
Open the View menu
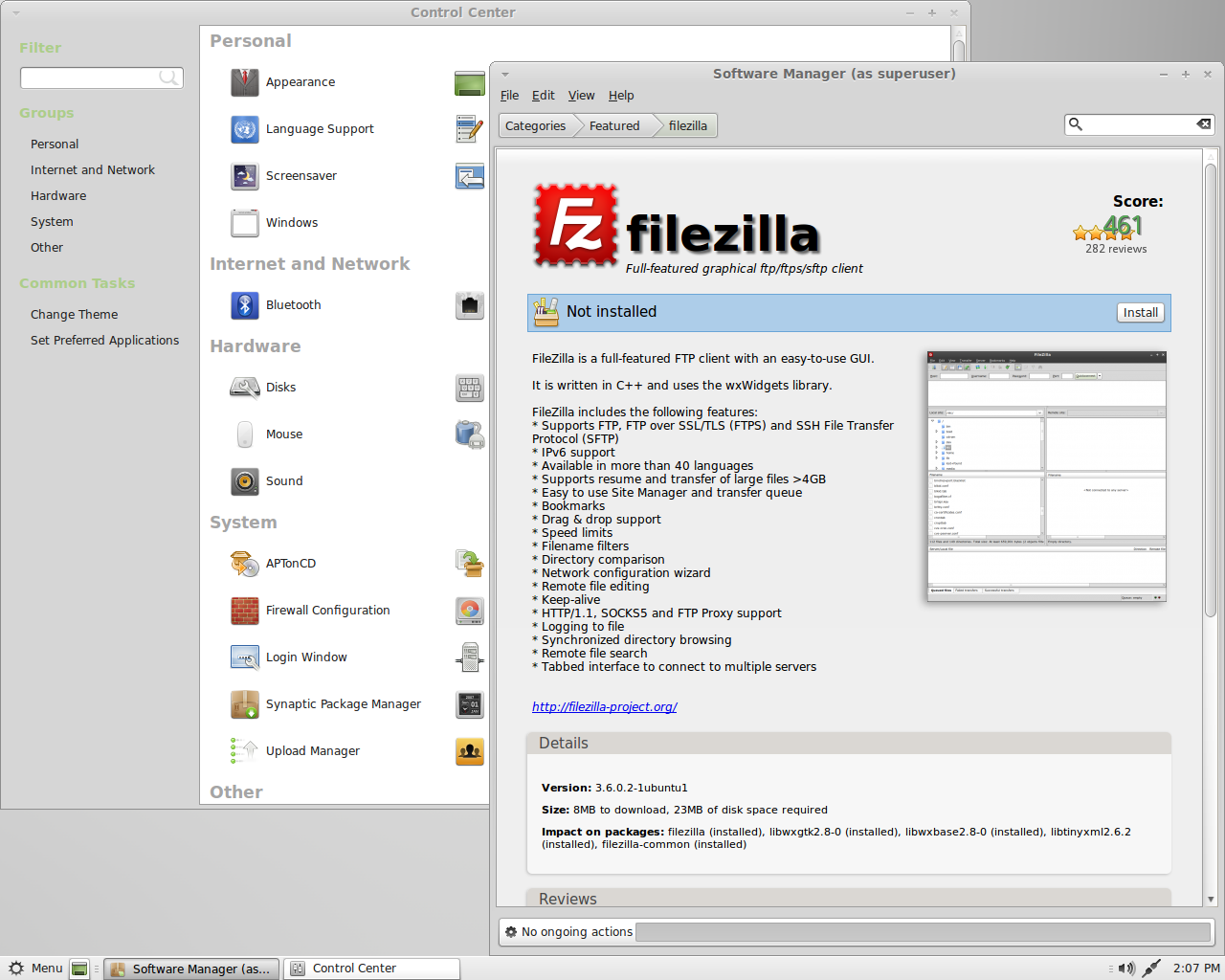[x=581, y=96]
